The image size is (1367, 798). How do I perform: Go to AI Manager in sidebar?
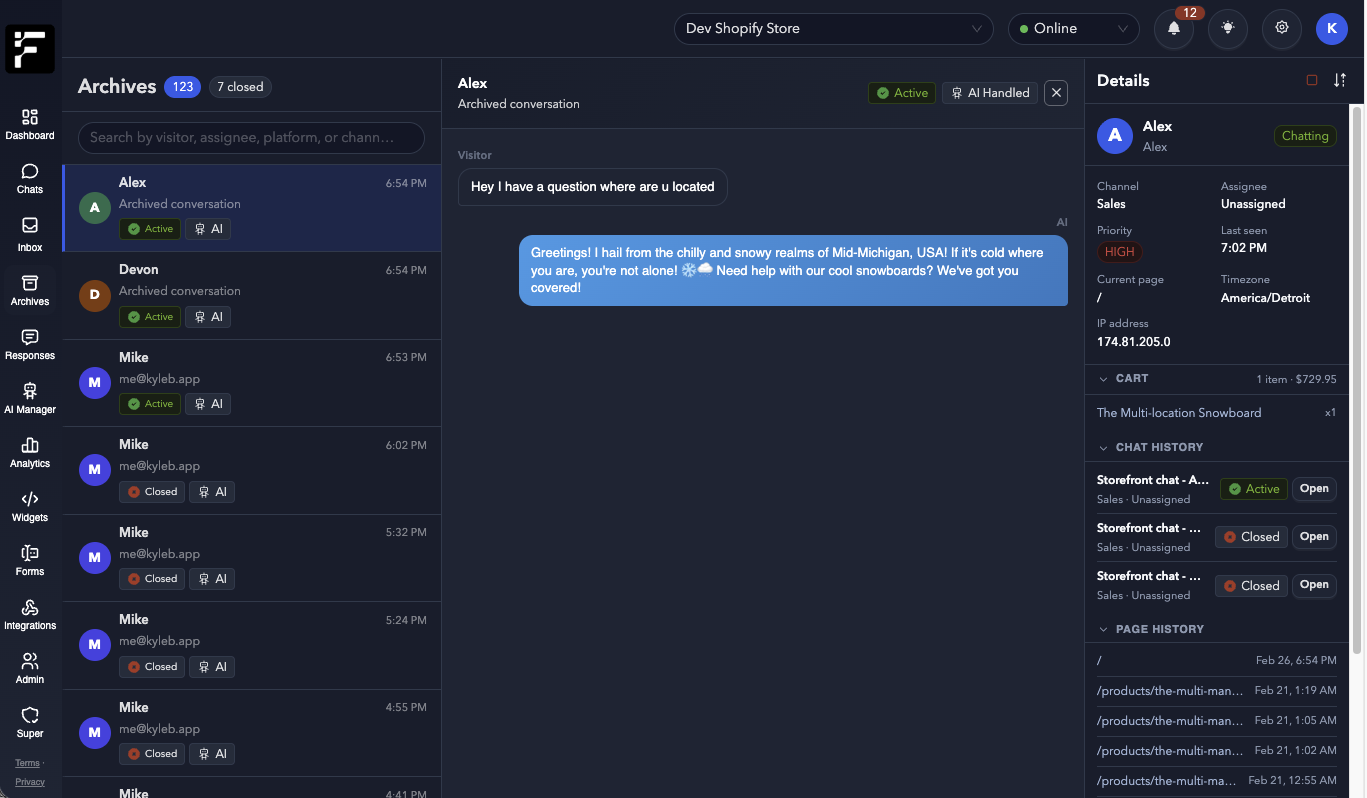pos(30,397)
